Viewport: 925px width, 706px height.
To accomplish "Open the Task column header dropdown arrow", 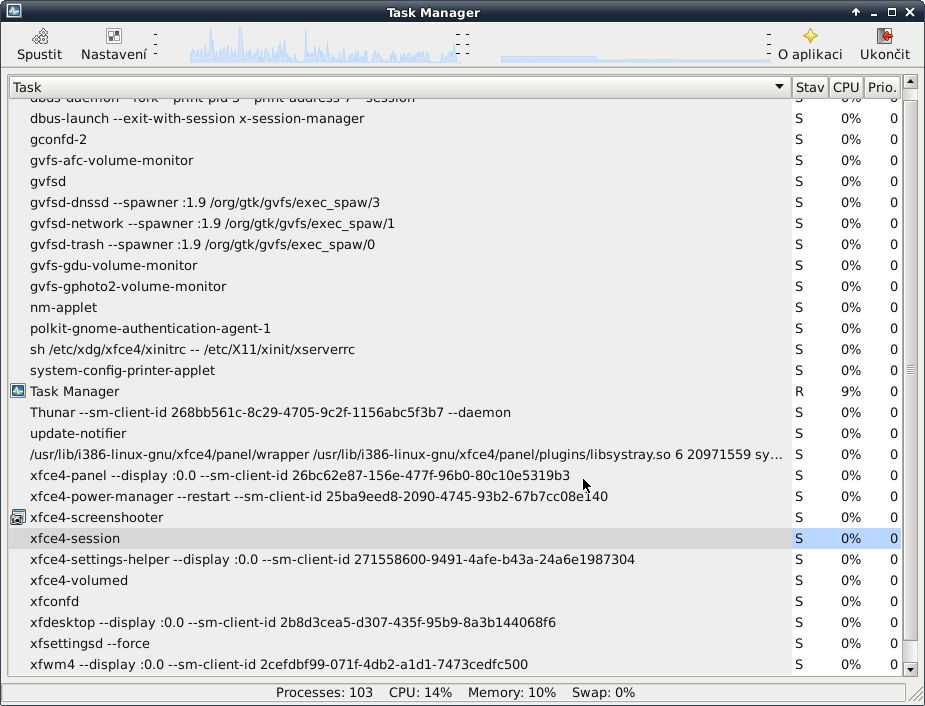I will (779, 87).
